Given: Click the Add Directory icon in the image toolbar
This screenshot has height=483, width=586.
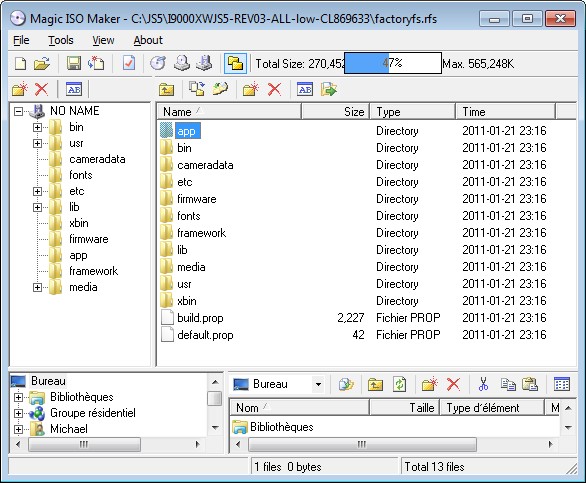Looking at the screenshot, I should [220, 89].
